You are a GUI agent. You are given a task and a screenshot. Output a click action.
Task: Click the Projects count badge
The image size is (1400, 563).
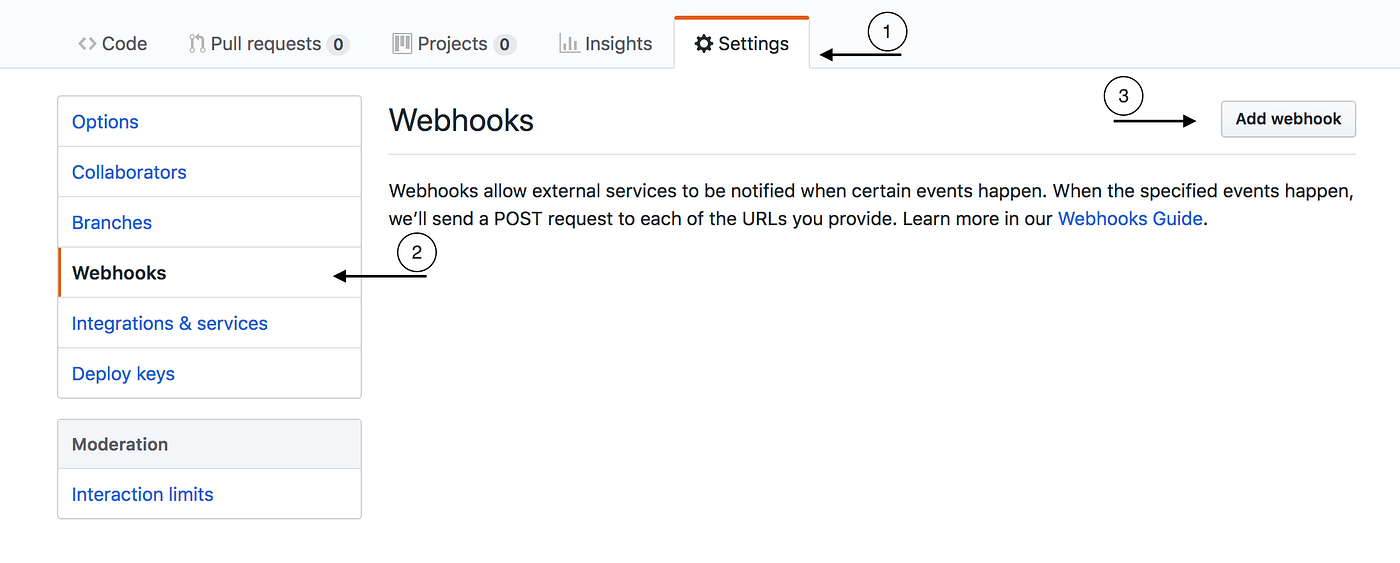505,44
